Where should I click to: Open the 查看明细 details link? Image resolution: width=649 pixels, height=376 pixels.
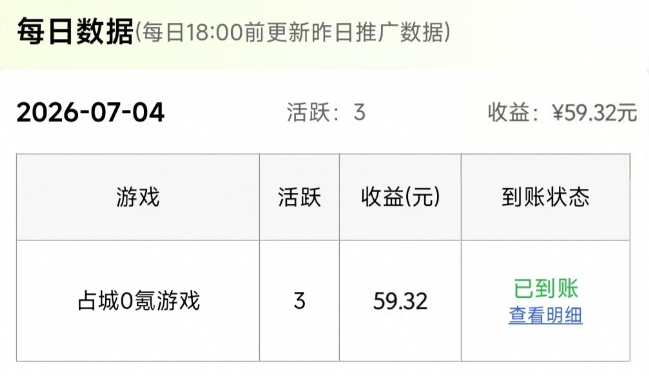click(546, 316)
